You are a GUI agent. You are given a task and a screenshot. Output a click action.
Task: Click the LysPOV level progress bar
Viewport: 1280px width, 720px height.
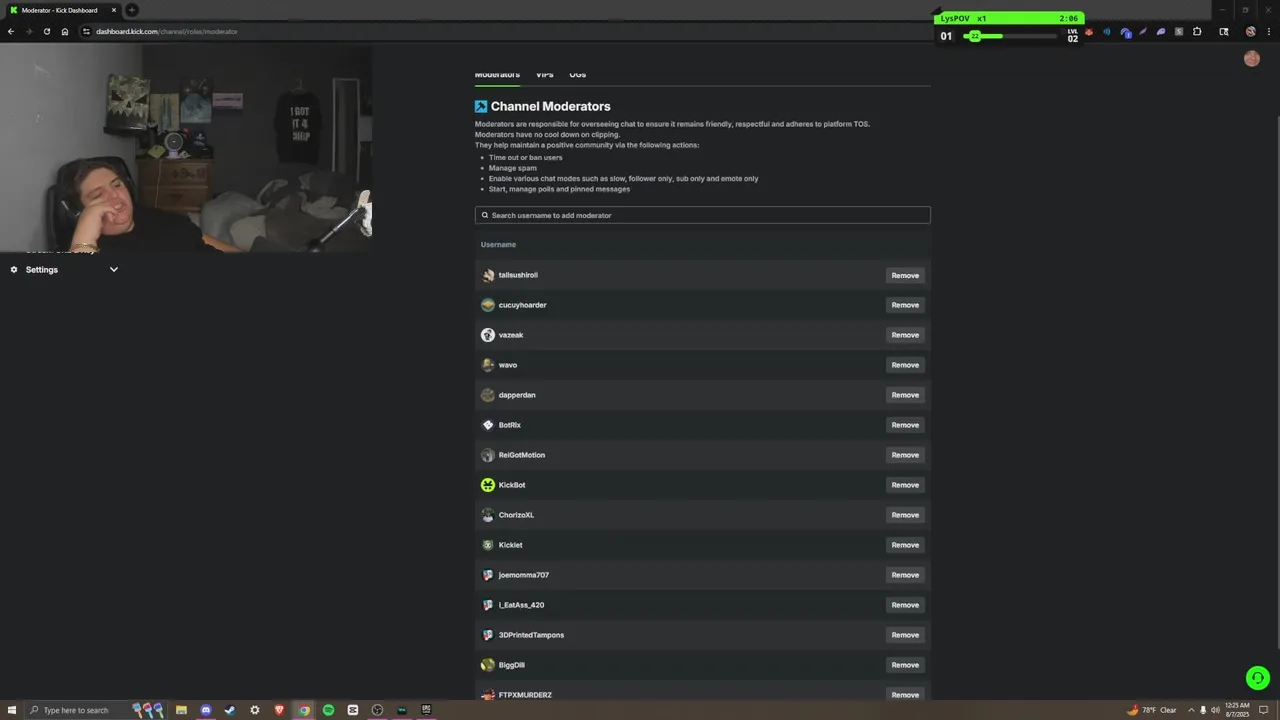[x=1010, y=36]
